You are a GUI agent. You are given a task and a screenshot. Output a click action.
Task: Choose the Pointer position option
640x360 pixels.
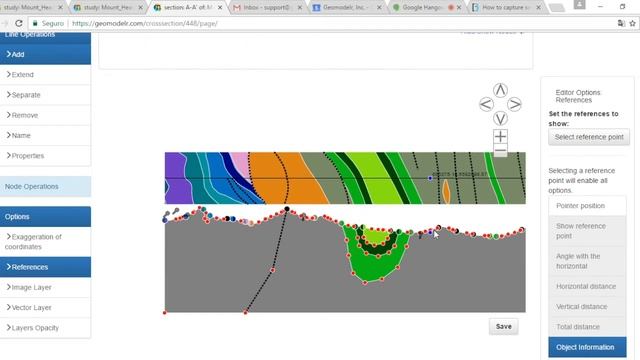point(587,206)
